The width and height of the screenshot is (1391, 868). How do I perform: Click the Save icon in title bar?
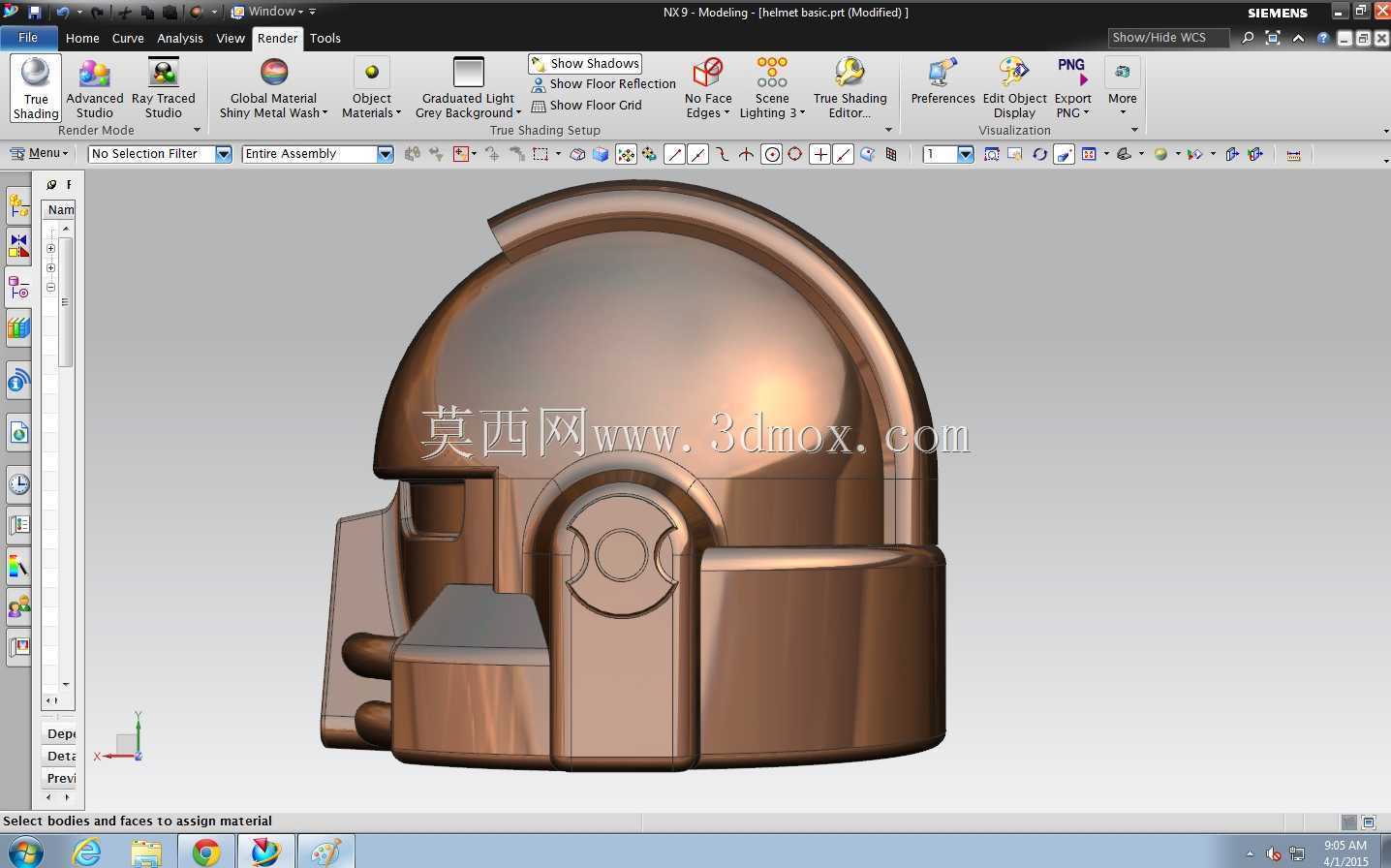[x=34, y=12]
